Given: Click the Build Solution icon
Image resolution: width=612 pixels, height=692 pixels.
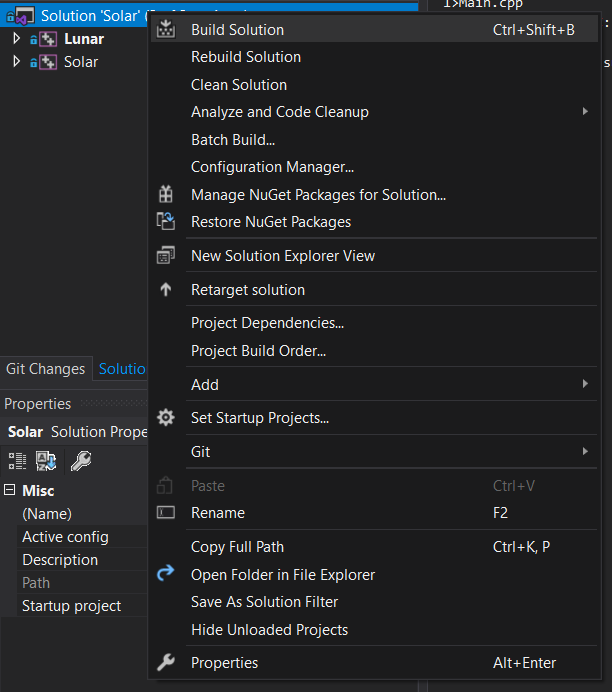Looking at the screenshot, I should click(x=167, y=30).
